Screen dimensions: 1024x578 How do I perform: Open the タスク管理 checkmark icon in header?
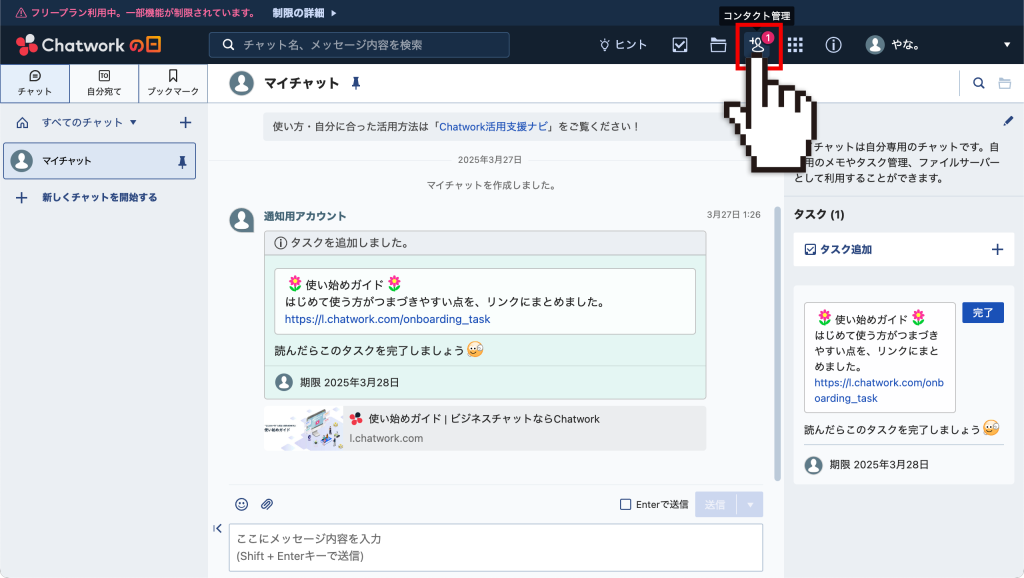(679, 44)
